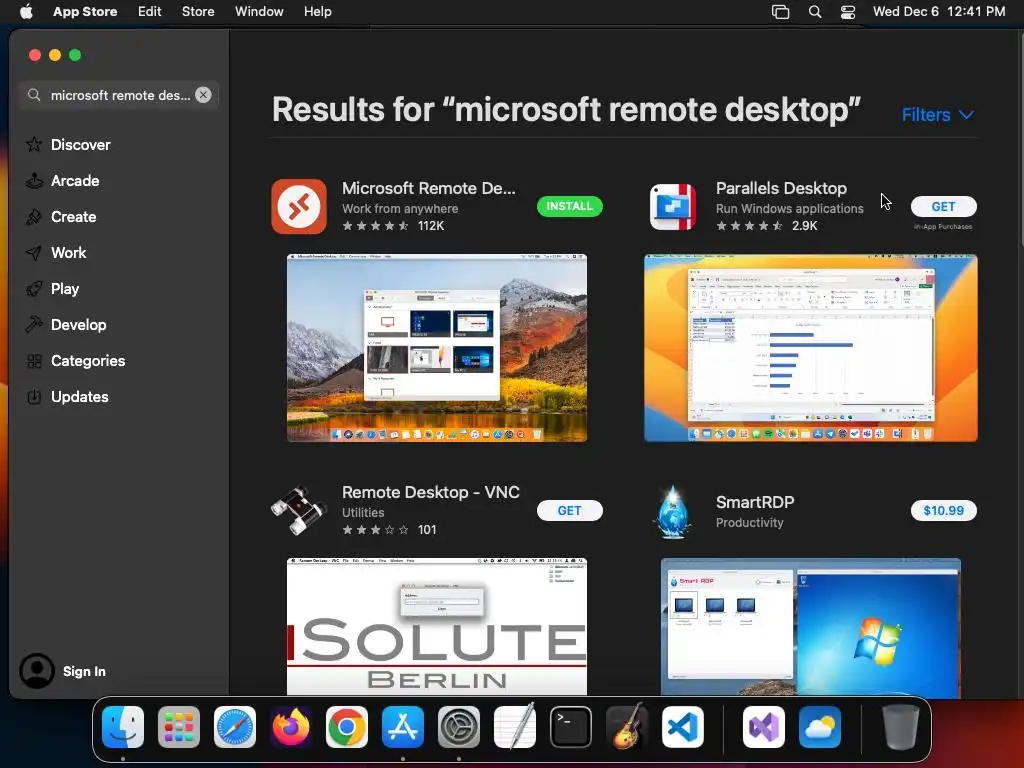Viewport: 1024px width, 768px height.
Task: Launch Firefox from Dock
Action: 291,727
